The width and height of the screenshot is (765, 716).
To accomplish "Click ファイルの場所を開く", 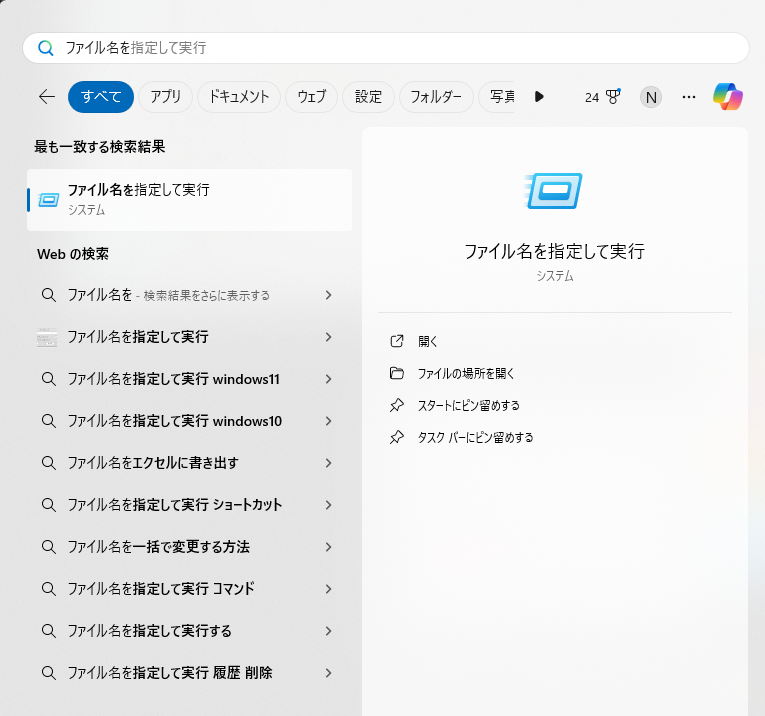I will [x=465, y=373].
